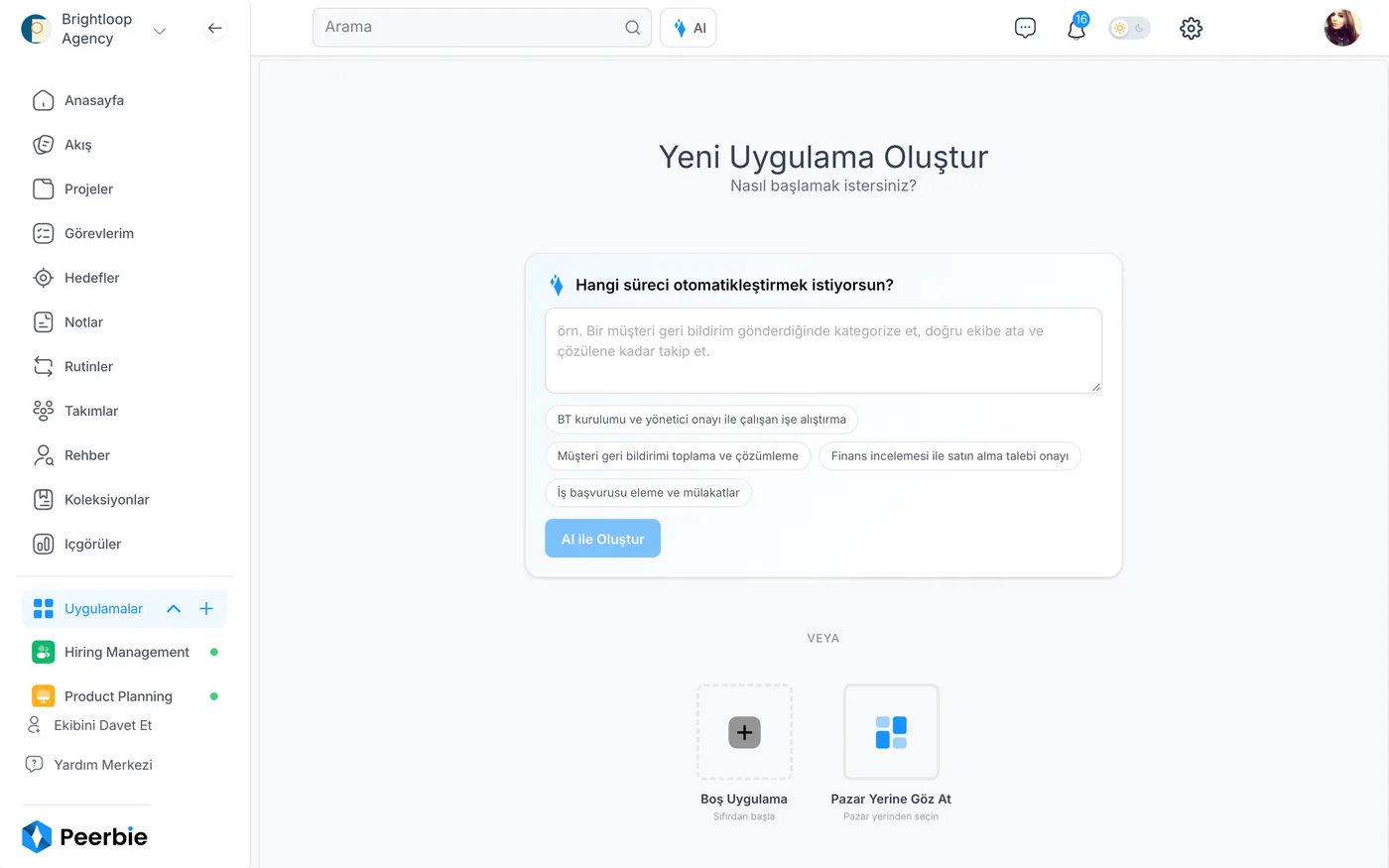
Task: Select 'BT kurulumu ve yönetici onayı' suggestion
Action: (x=701, y=420)
